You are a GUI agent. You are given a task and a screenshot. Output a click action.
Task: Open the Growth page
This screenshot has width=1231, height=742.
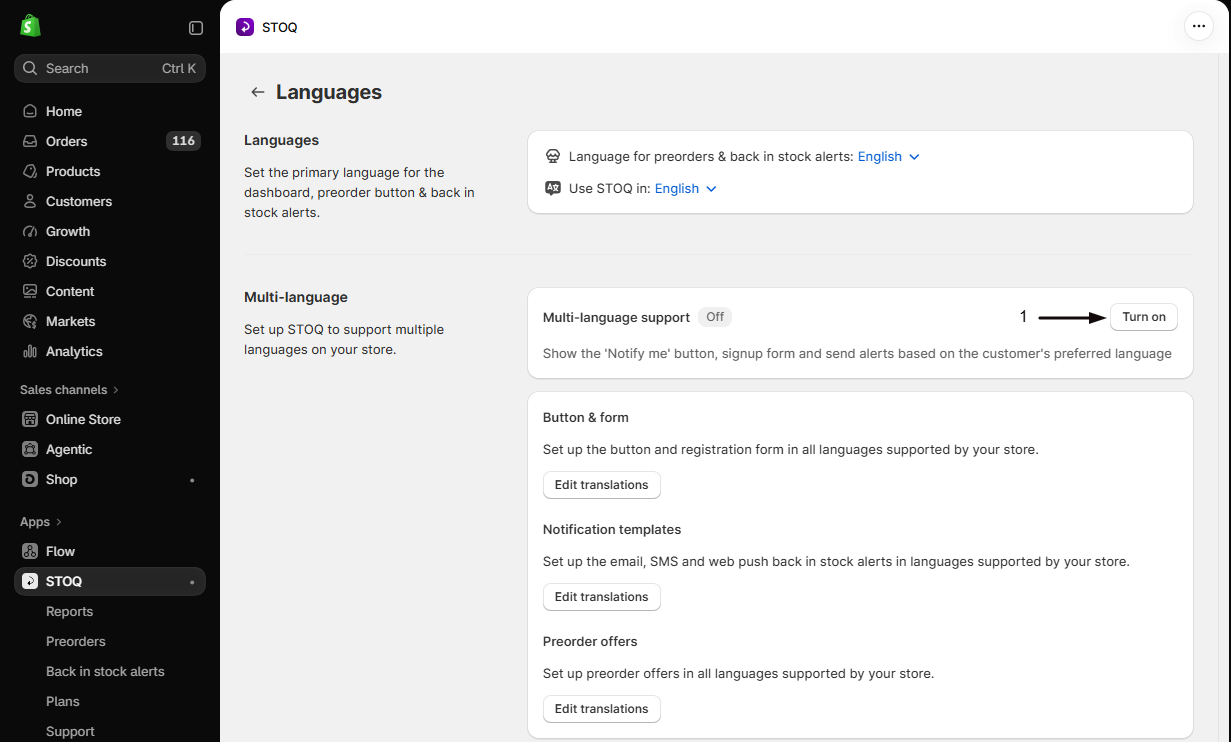(x=110, y=231)
